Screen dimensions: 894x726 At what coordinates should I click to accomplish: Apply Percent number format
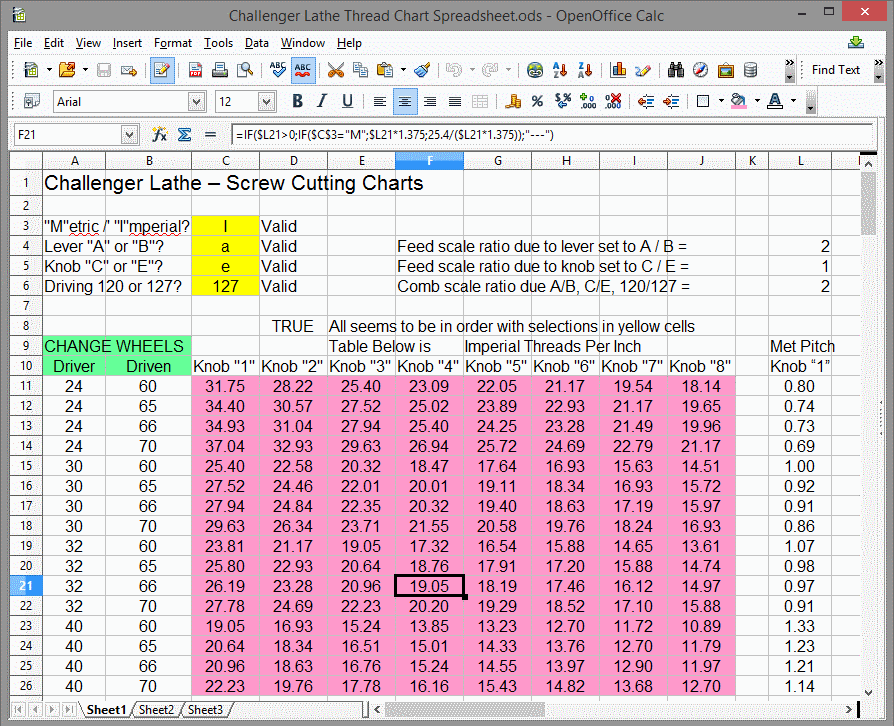click(x=537, y=102)
